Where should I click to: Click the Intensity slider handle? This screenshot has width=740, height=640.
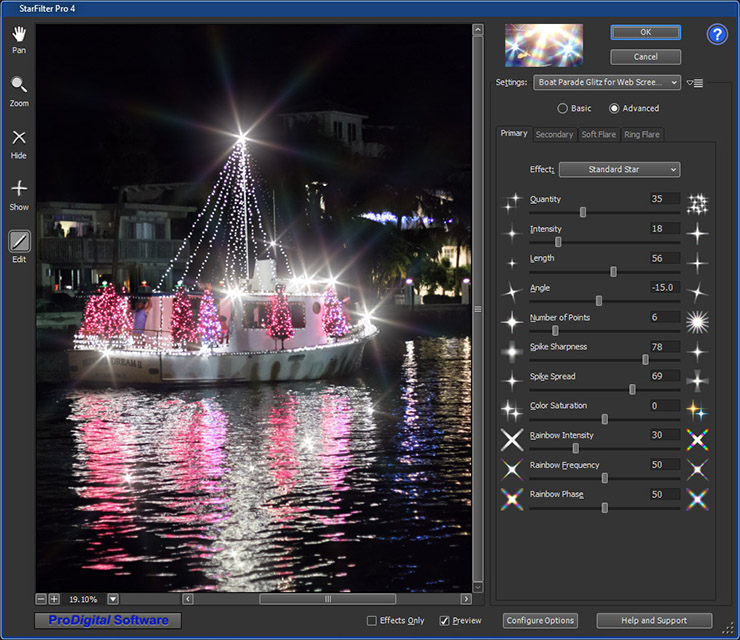coord(558,242)
